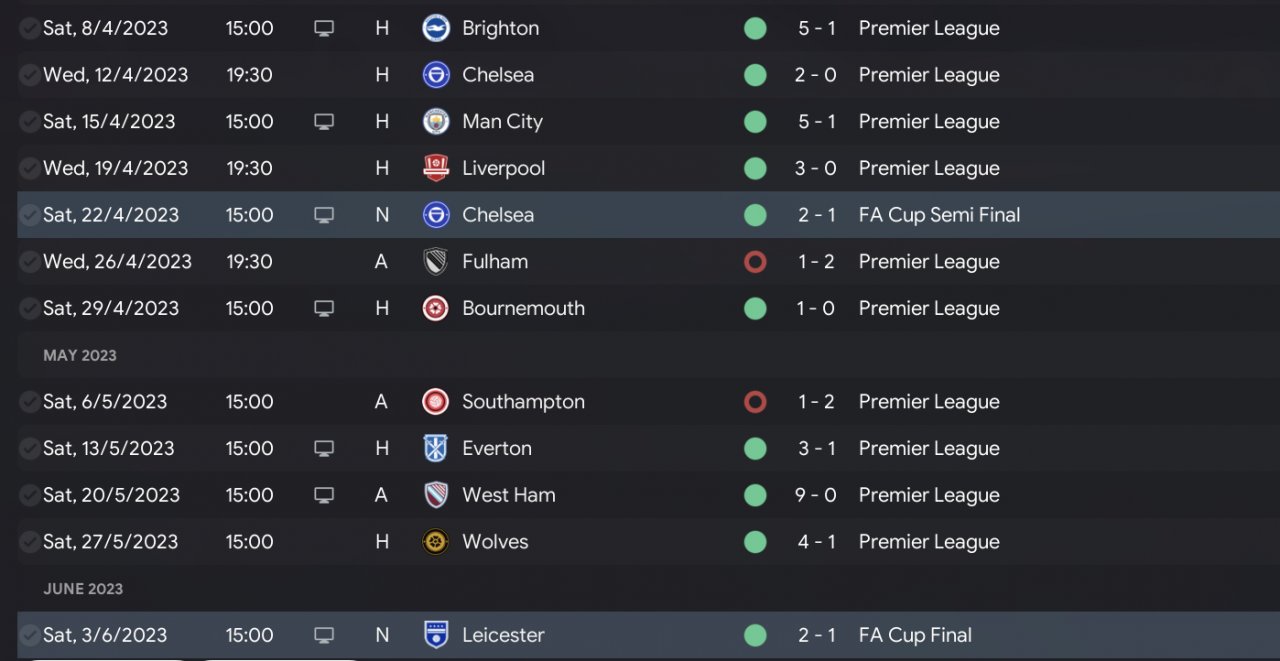The width and height of the screenshot is (1280, 661).
Task: View the 9 - 0 match result
Action: [816, 495]
